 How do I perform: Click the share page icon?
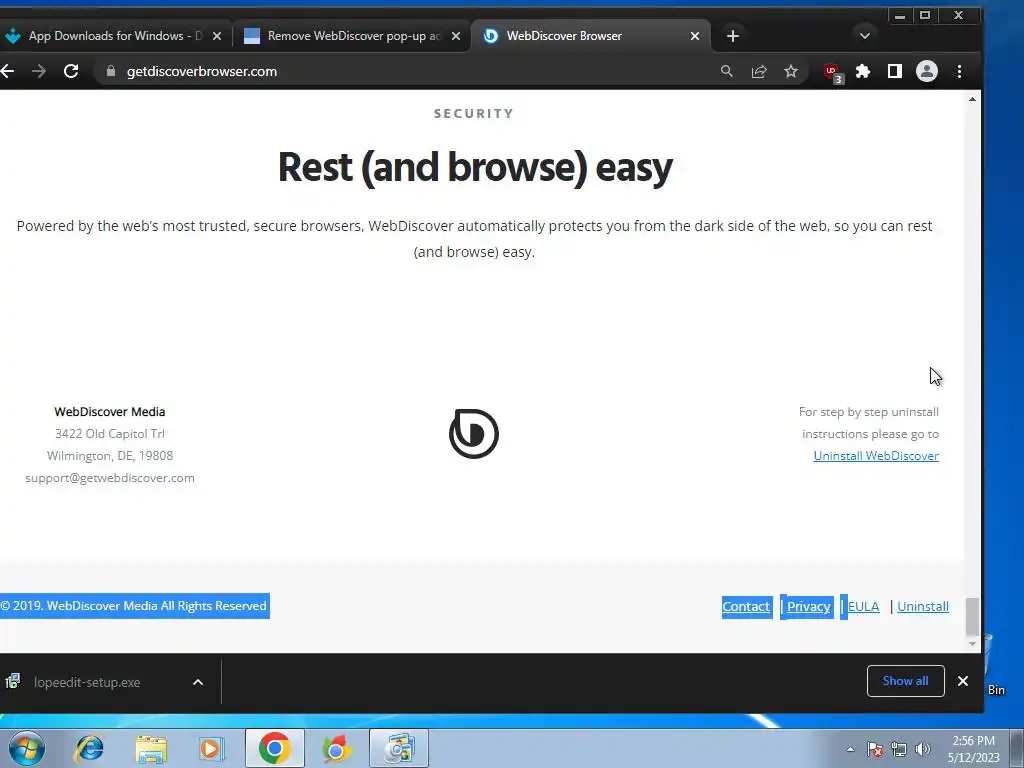[x=759, y=71]
